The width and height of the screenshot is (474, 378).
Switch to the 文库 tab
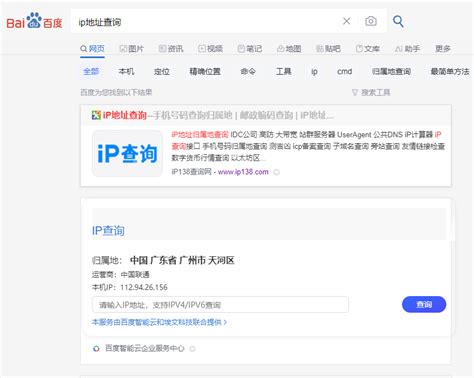point(368,49)
